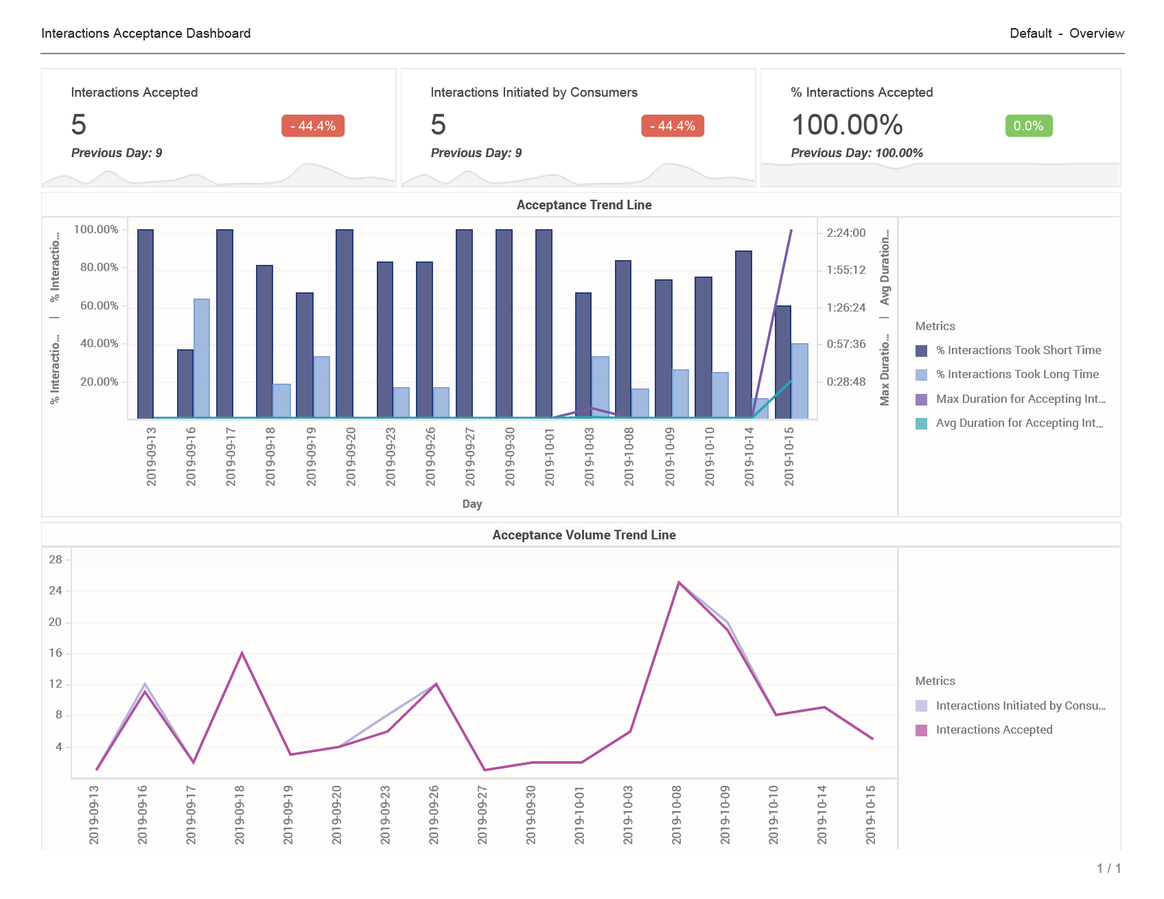1164x899 pixels.
Task: Click the Interactions Initiated by Consumers legend swatch
Action: click(922, 706)
